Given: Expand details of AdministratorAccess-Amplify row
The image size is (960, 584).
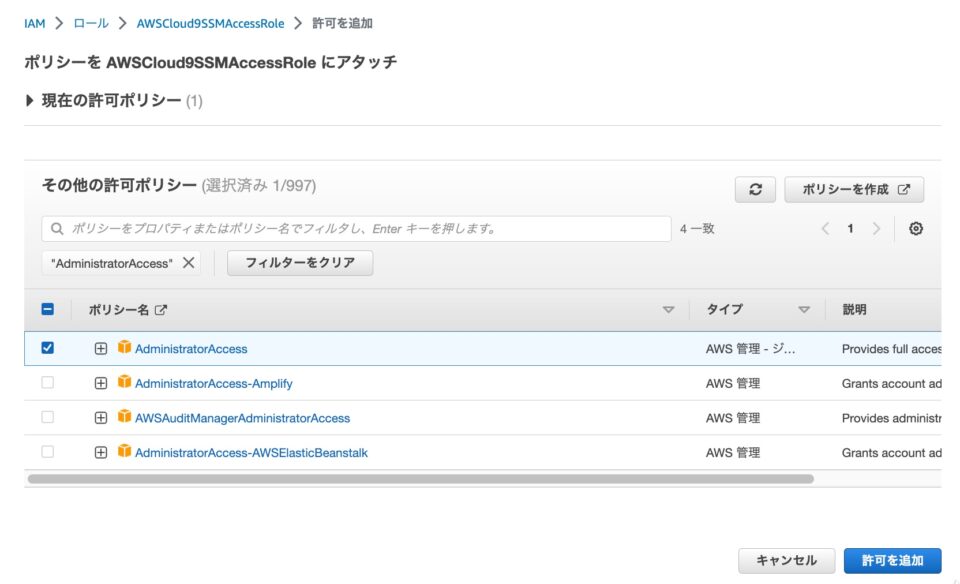Looking at the screenshot, I should coord(101,383).
